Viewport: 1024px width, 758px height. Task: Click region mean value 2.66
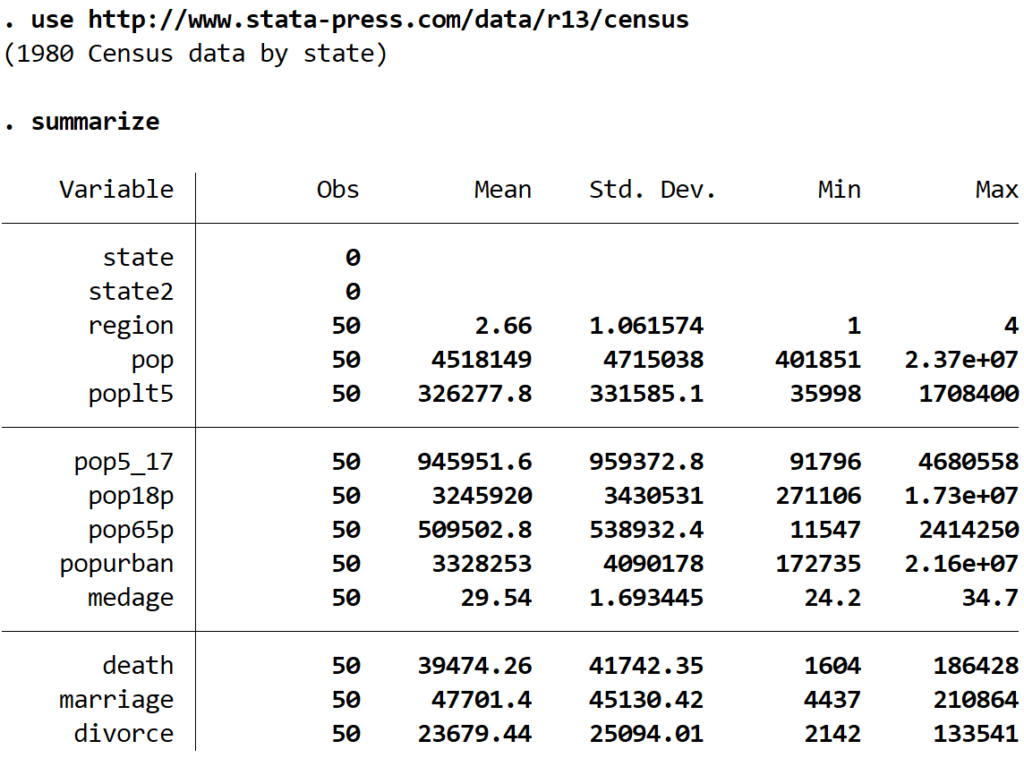[x=504, y=326]
